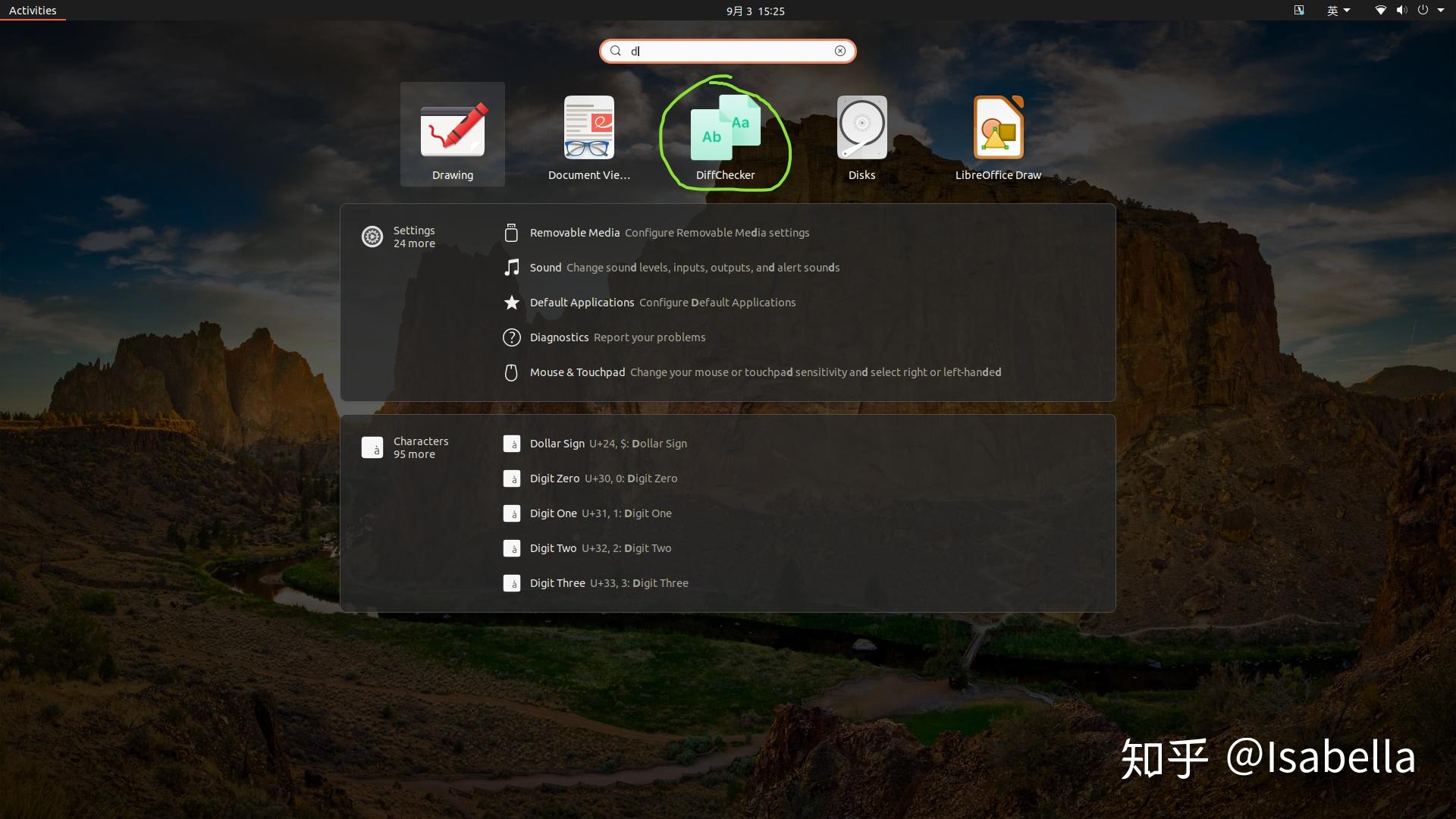
Task: Open the Sound settings result
Action: 804,268
